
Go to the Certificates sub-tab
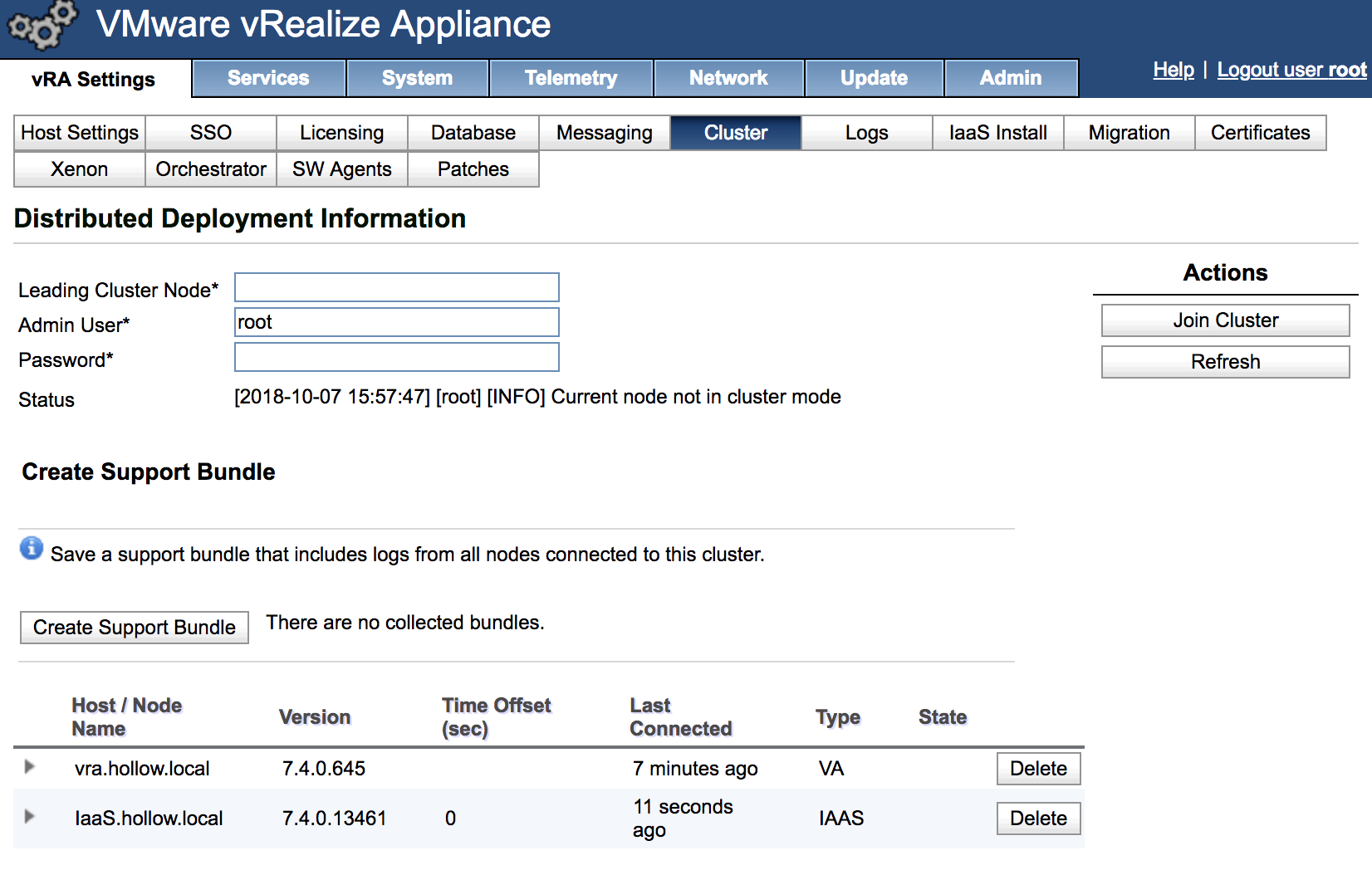1259,133
